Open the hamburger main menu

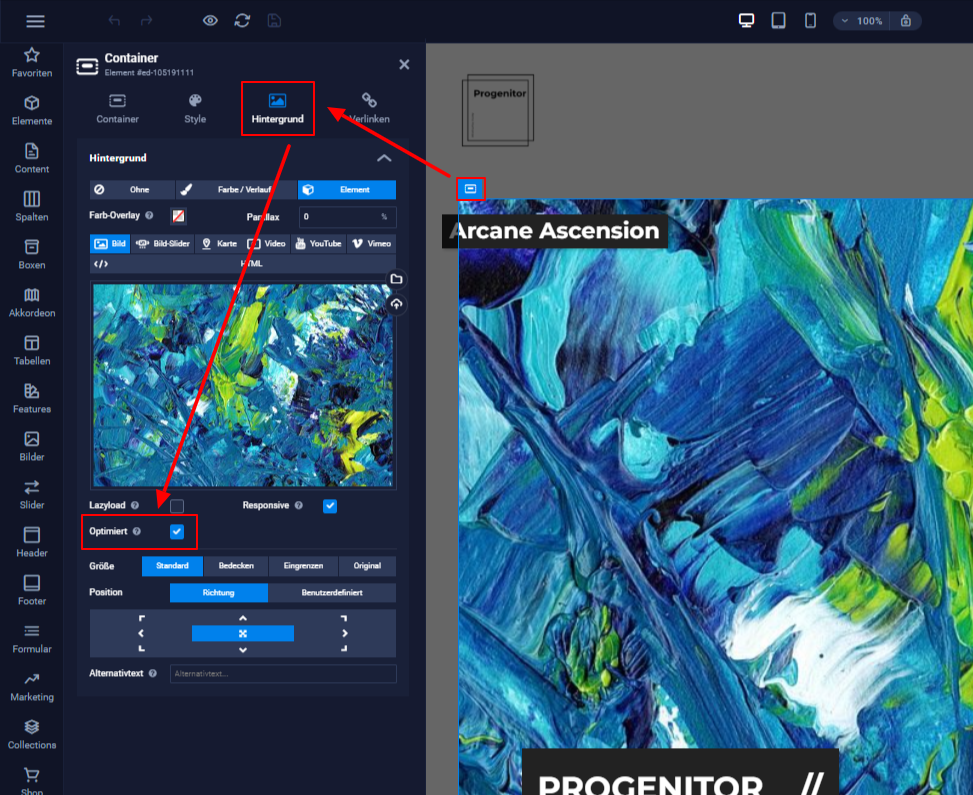coord(35,21)
